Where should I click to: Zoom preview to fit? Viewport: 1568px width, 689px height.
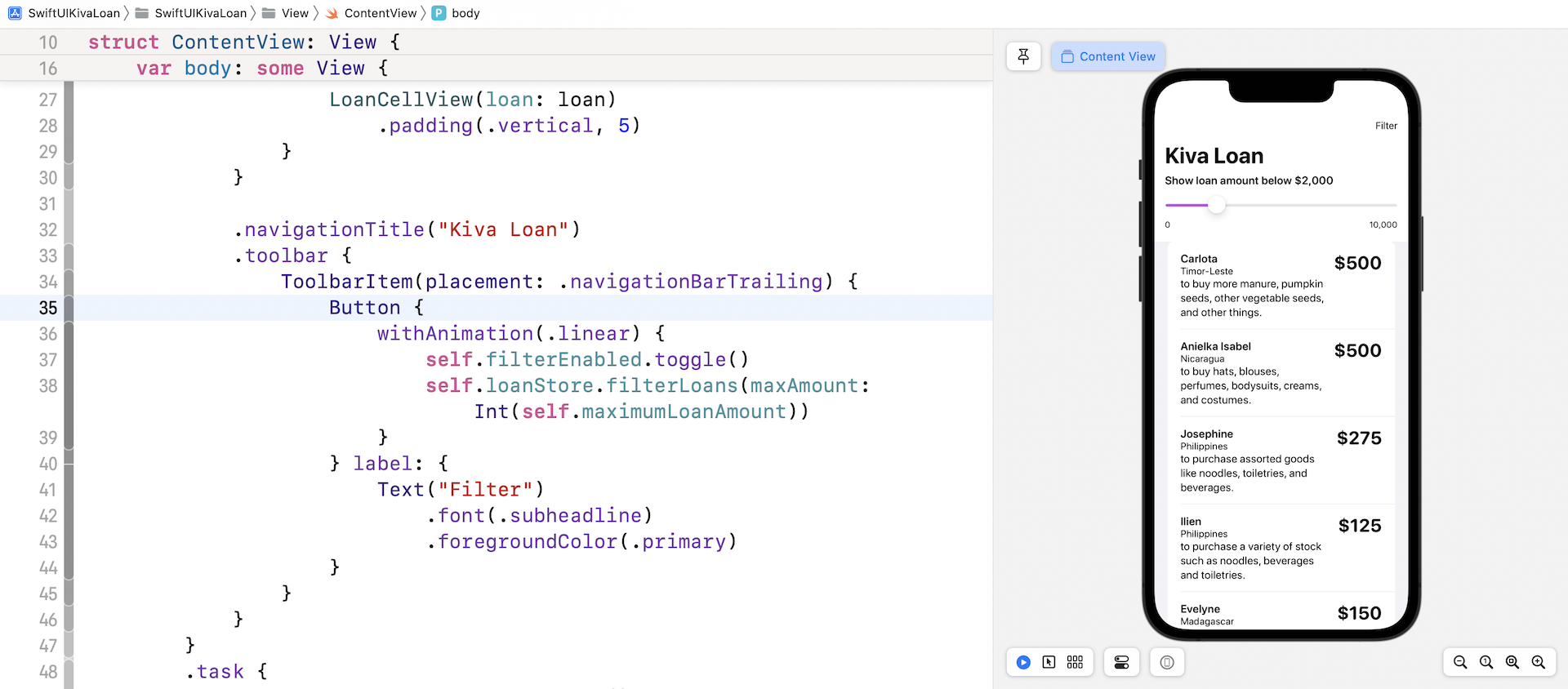click(1512, 662)
